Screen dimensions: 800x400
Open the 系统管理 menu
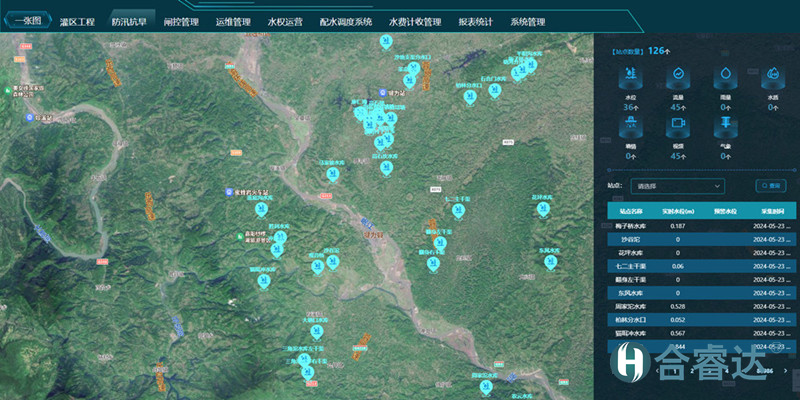(528, 21)
